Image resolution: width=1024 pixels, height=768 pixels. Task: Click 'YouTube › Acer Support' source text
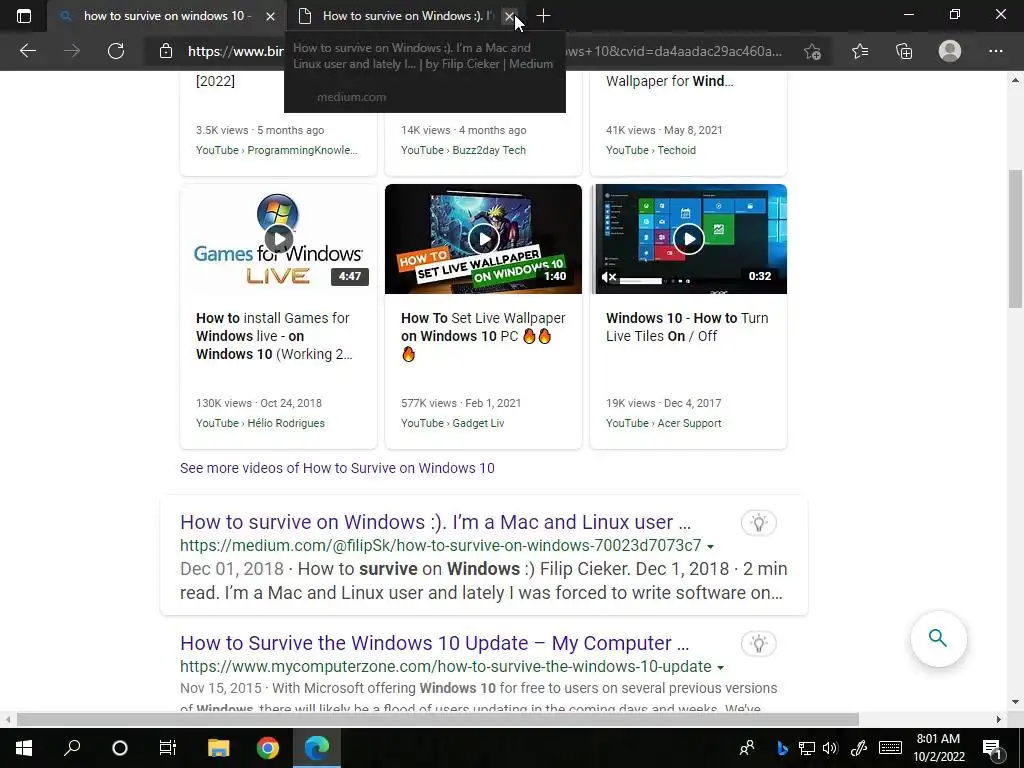[664, 423]
